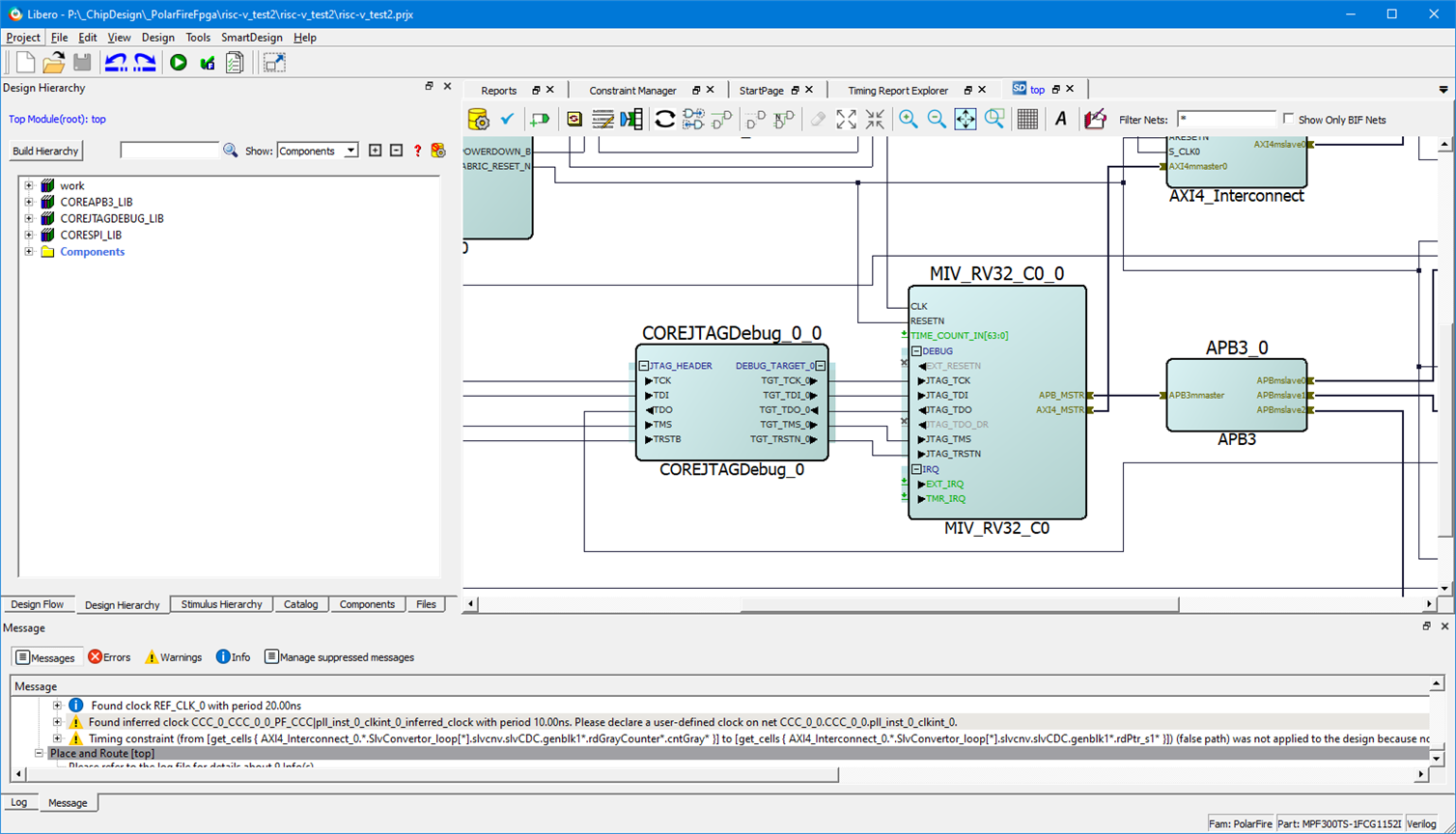
Task: Click the Build Hierarchy button
Action: point(45,151)
